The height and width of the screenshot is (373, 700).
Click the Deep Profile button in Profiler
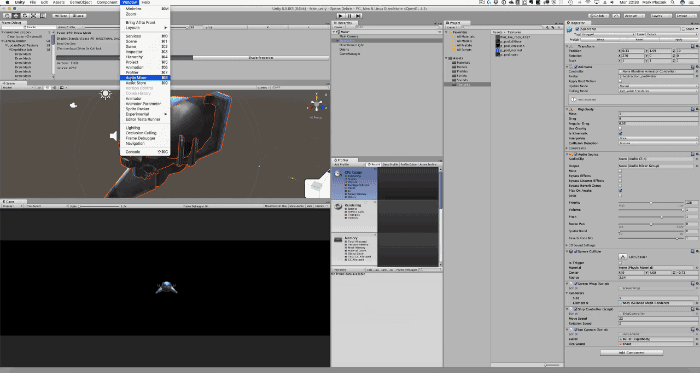click(x=390, y=164)
